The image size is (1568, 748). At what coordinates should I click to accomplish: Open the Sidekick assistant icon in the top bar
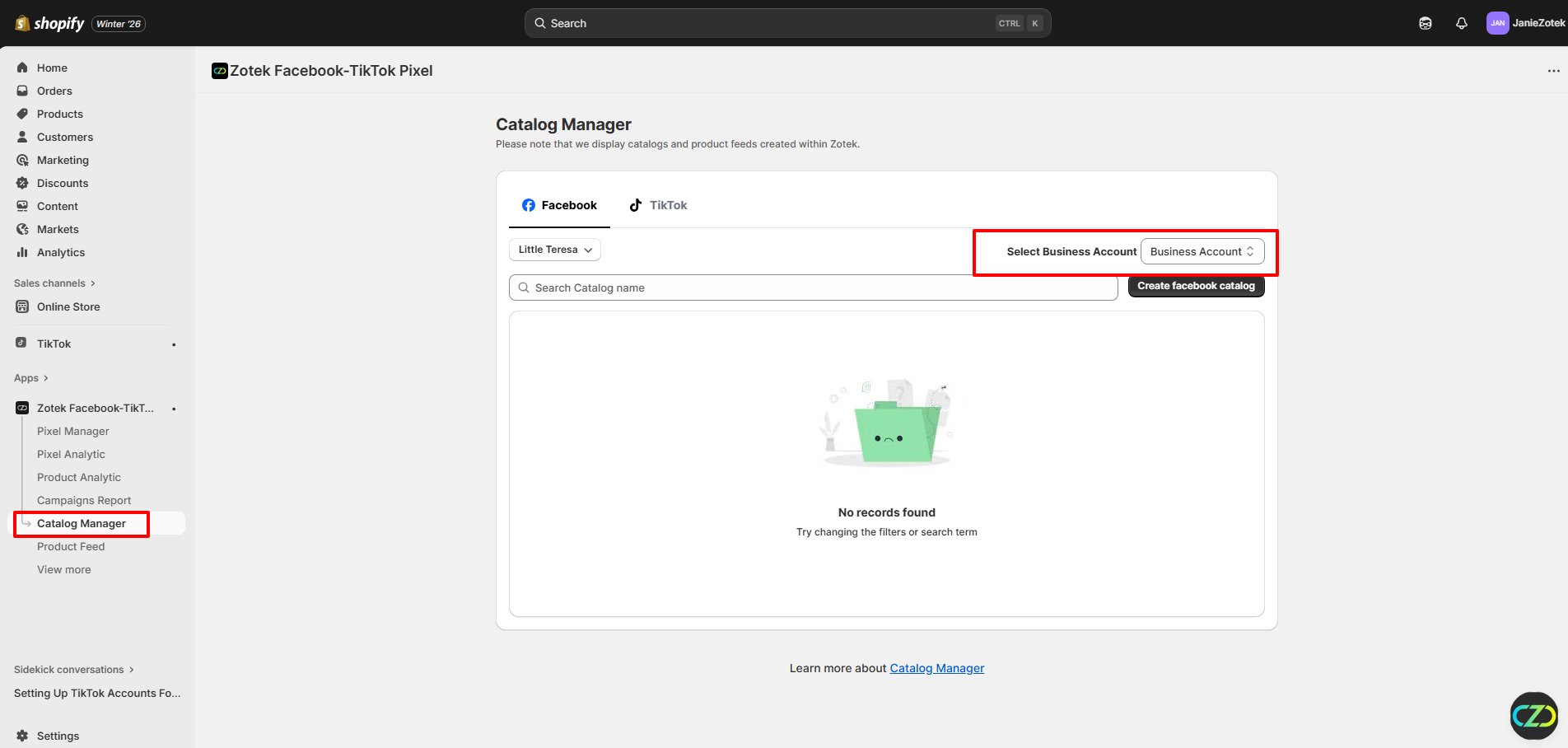point(1425,23)
